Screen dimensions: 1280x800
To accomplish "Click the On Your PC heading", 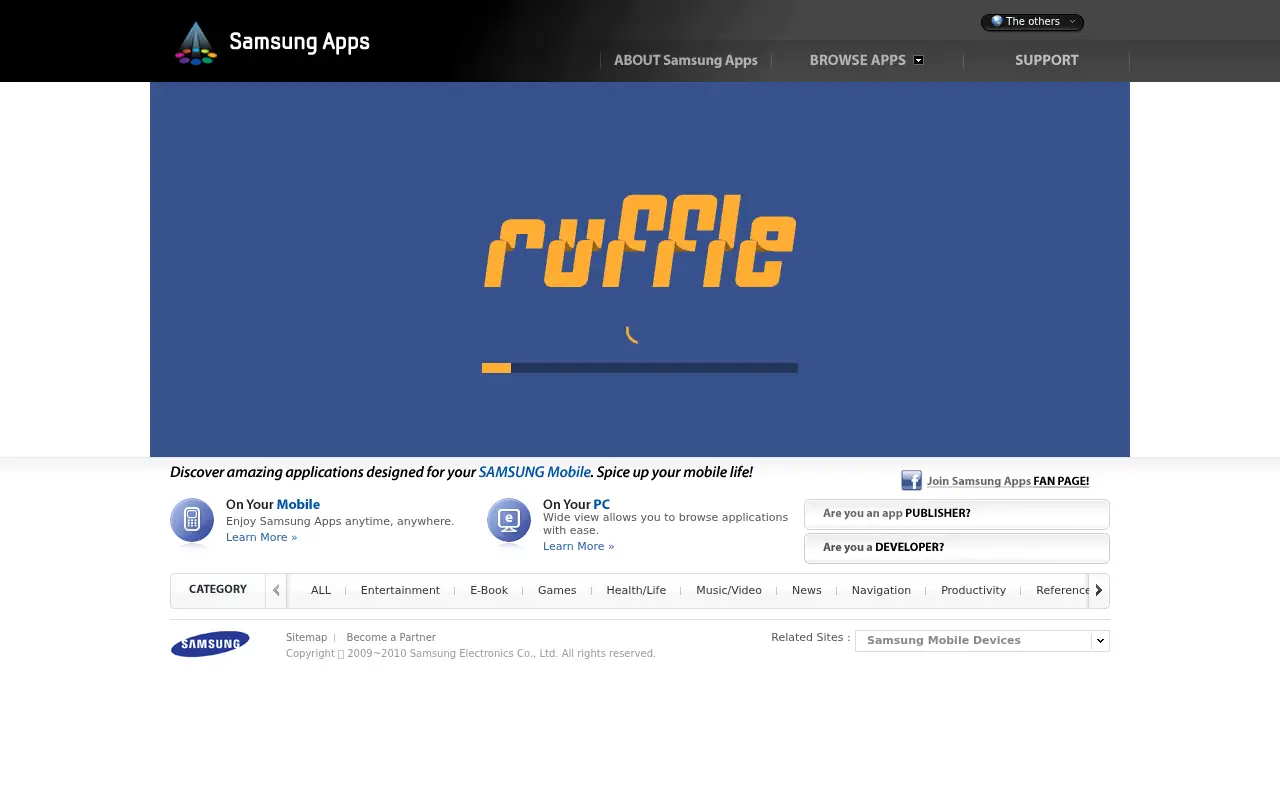I will [x=576, y=505].
